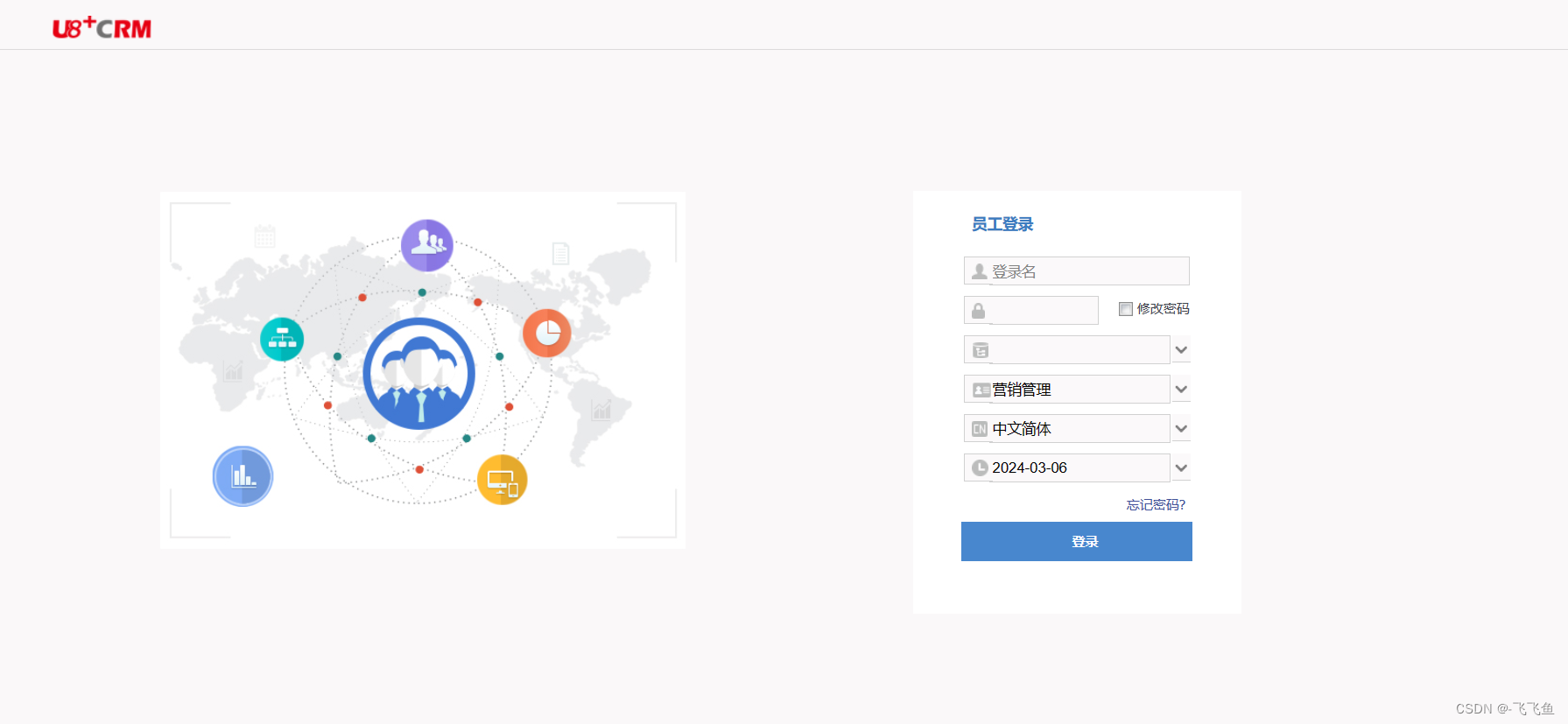This screenshot has height=724, width=1568.
Task: Focus the password input field
Action: (1031, 311)
